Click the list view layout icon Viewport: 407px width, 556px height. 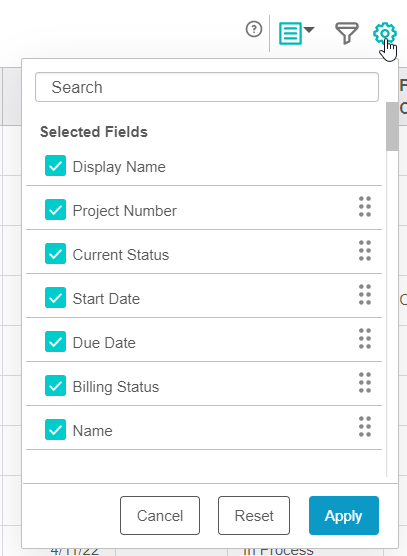(x=290, y=33)
